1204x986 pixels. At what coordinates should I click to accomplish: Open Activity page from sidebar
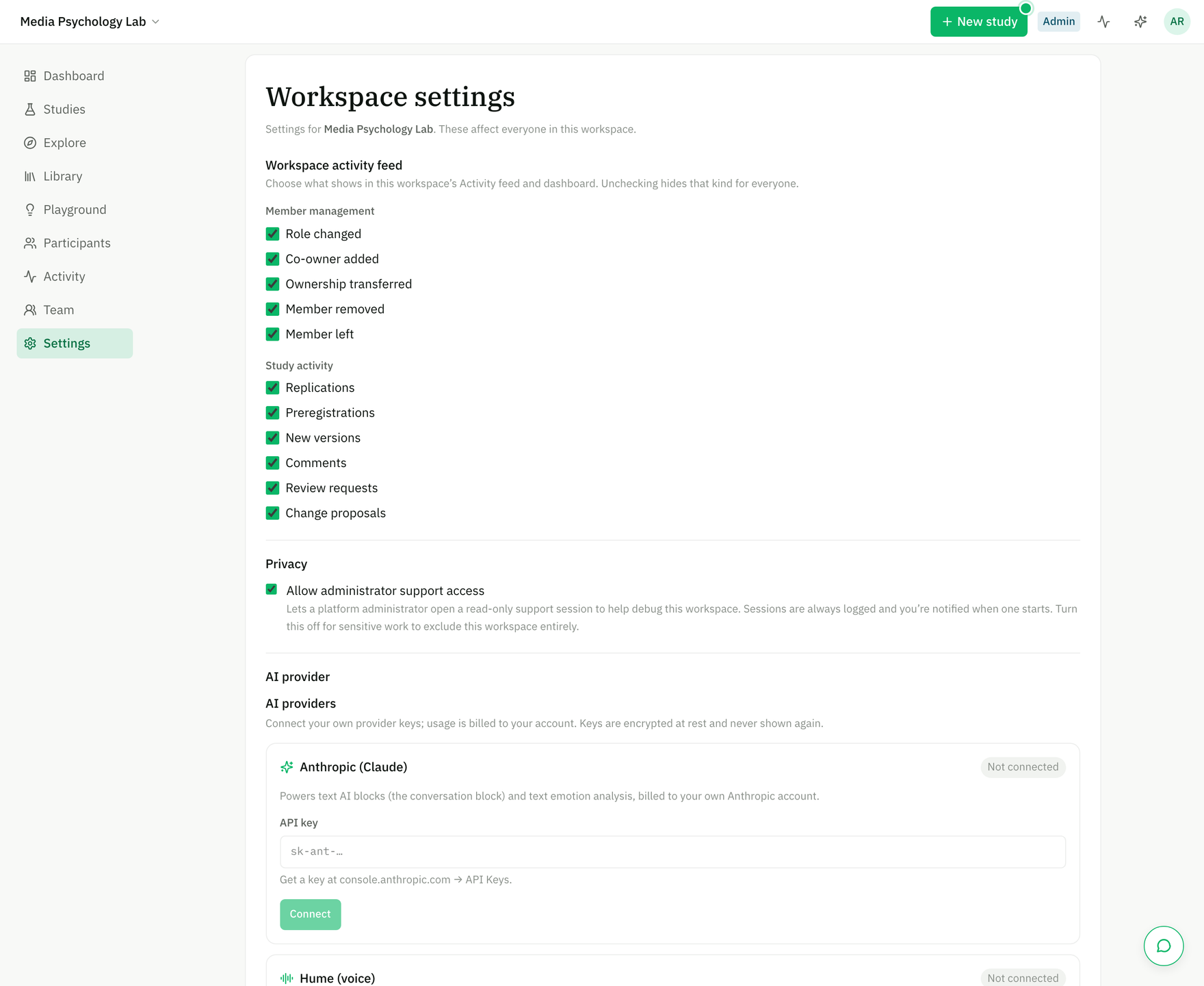pos(75,277)
